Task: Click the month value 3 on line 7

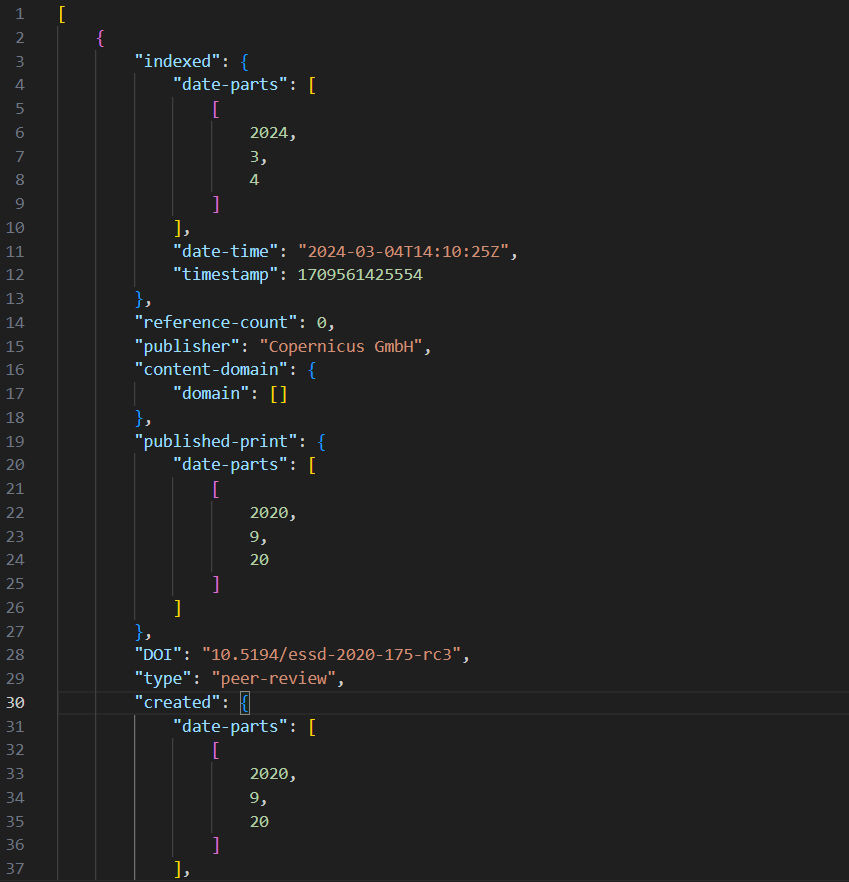Action: coord(254,156)
